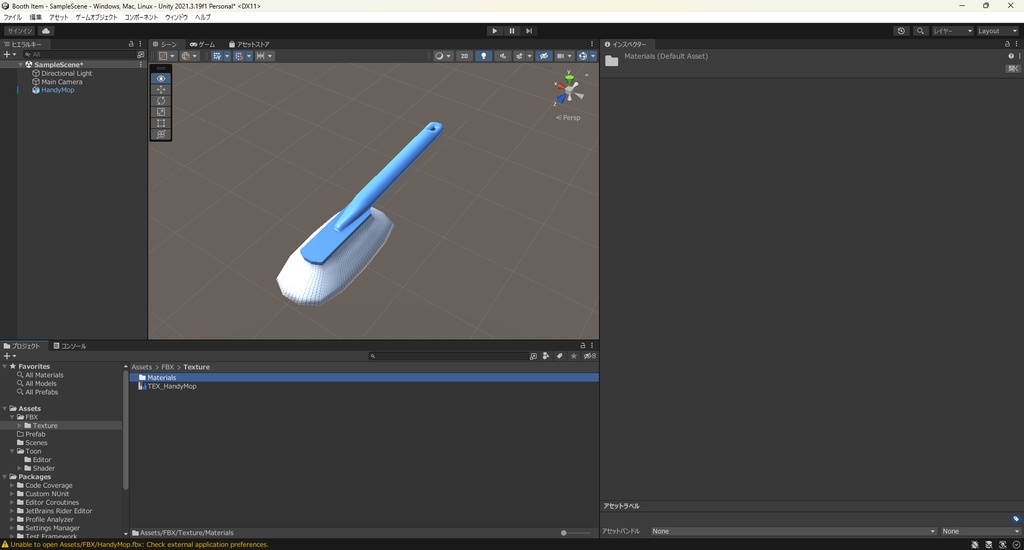Screen dimensions: 1024x550
Task: Click the Project panel search field
Action: [x=448, y=356]
